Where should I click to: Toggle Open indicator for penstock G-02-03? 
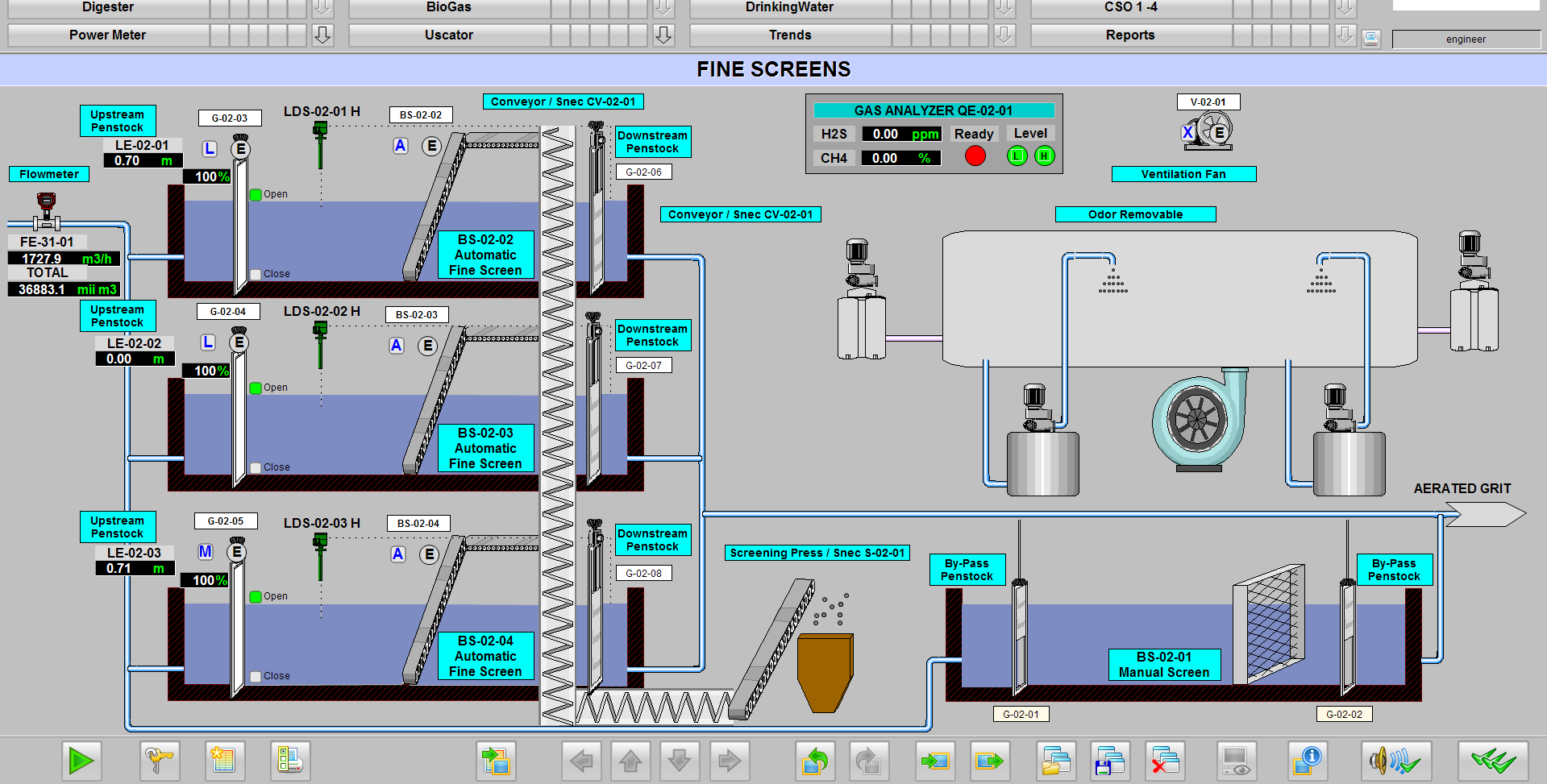pyautogui.click(x=256, y=194)
